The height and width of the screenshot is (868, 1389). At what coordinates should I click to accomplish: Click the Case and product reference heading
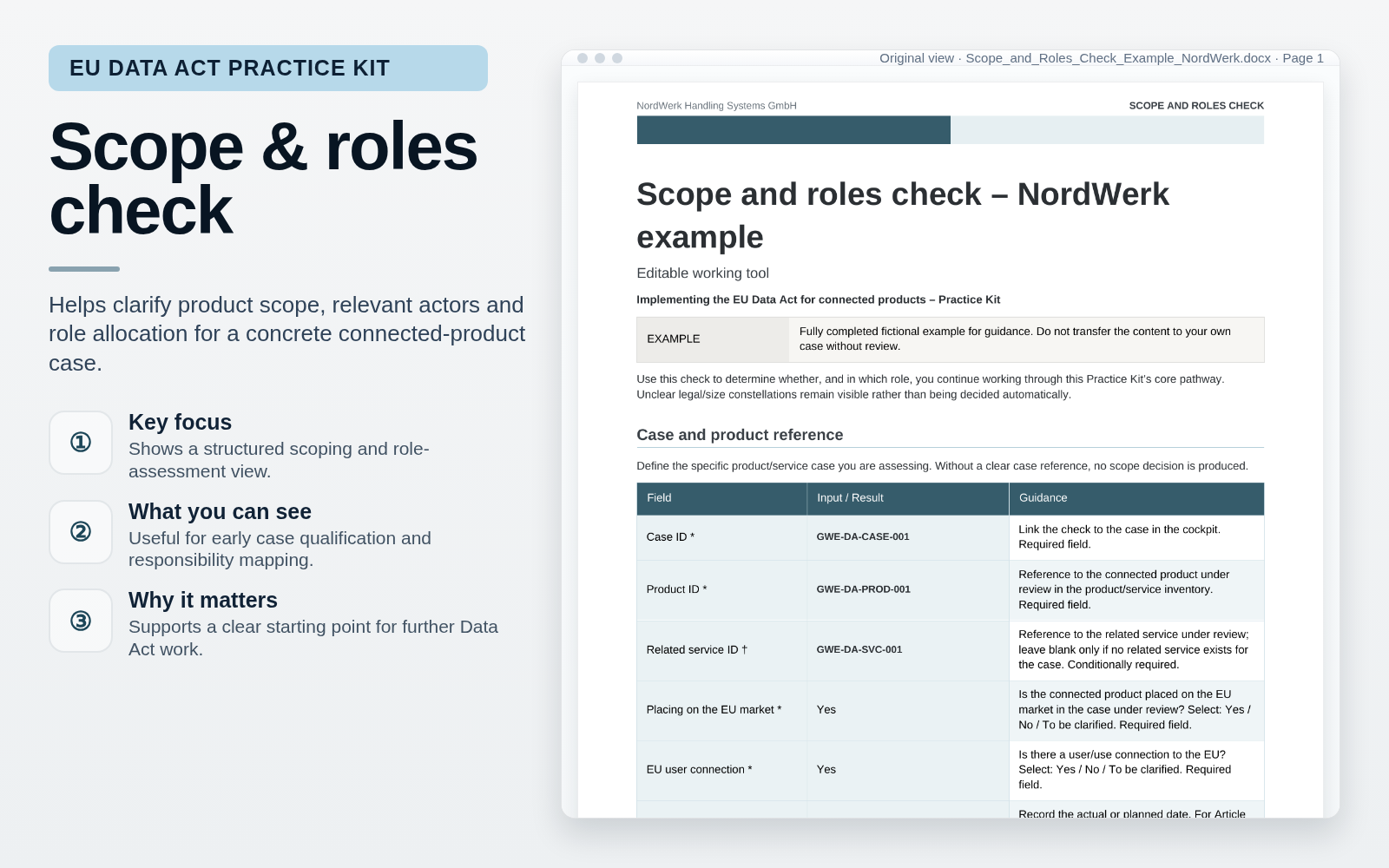click(x=740, y=435)
